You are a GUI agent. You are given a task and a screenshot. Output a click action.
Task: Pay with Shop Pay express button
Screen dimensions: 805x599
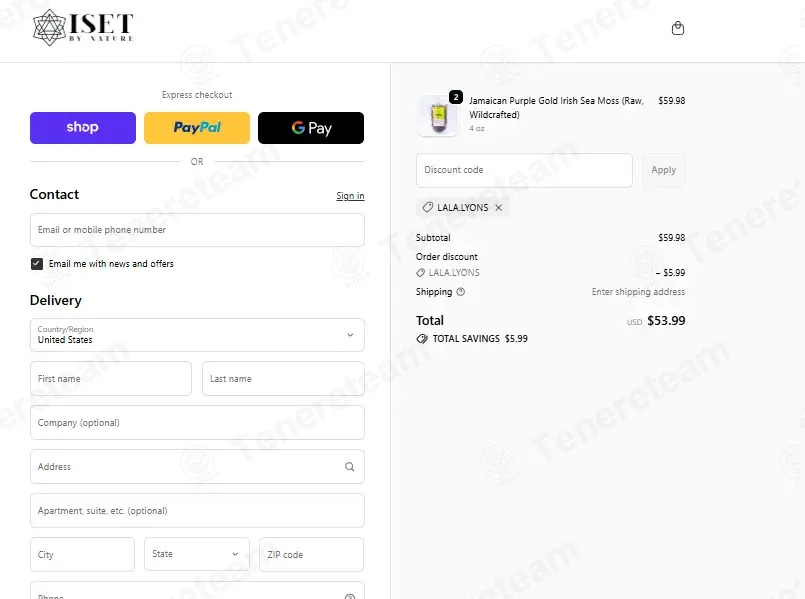[x=83, y=128]
